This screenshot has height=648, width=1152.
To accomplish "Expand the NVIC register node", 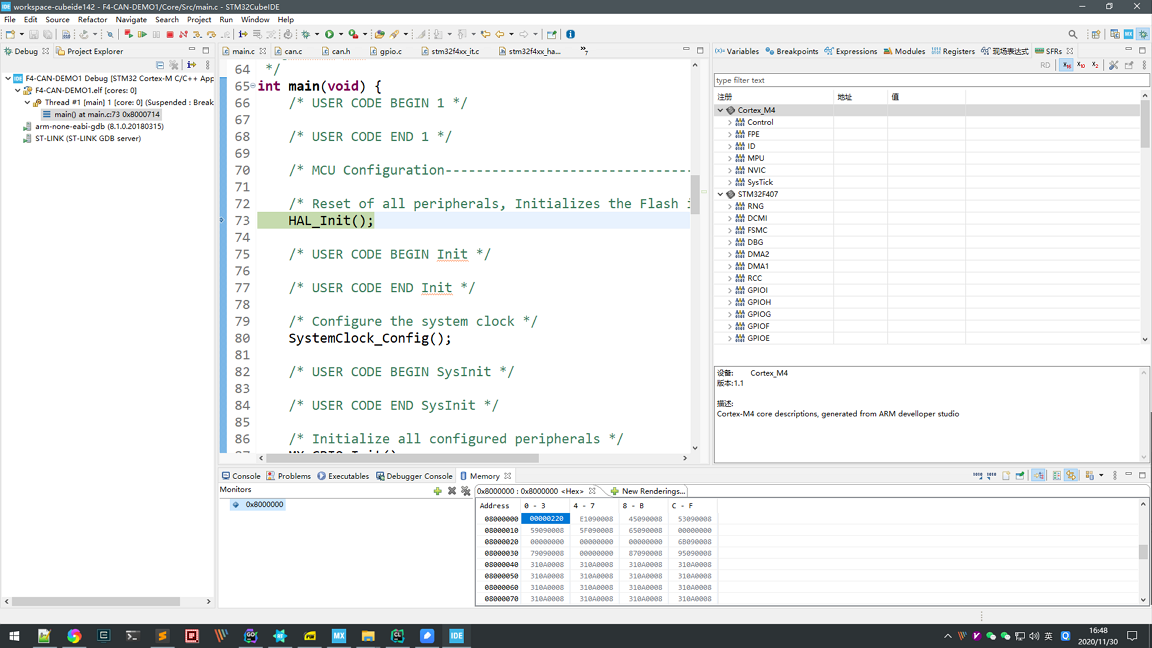I will 730,170.
